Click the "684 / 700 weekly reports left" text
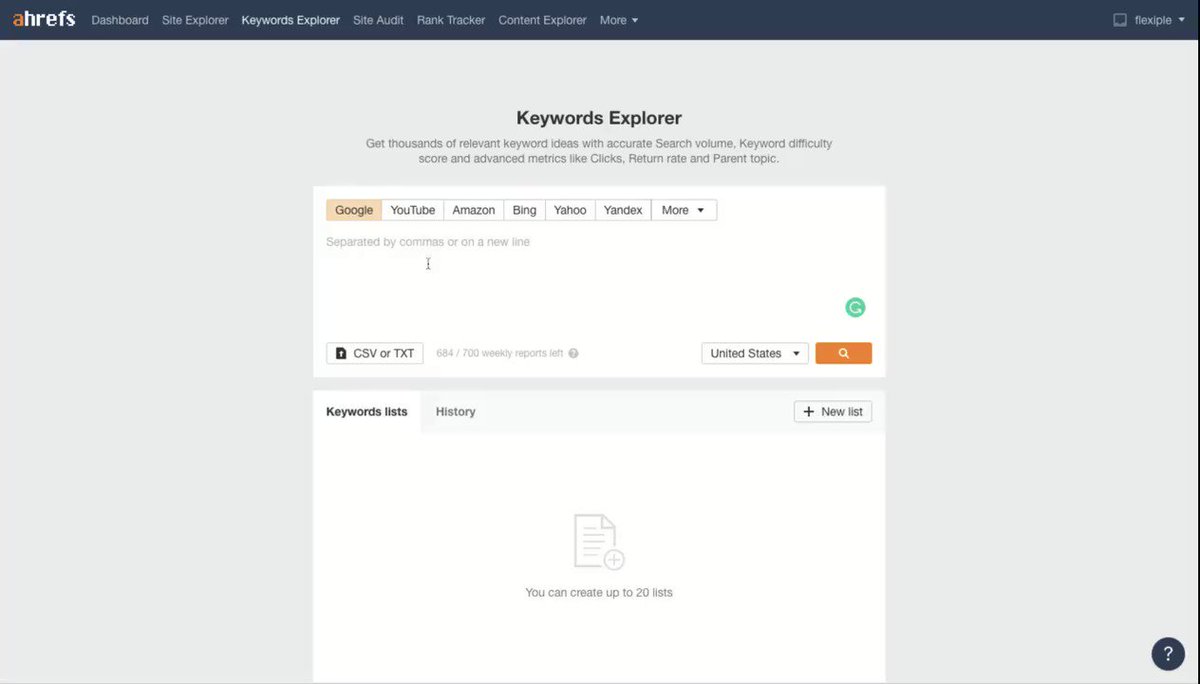 (x=500, y=353)
